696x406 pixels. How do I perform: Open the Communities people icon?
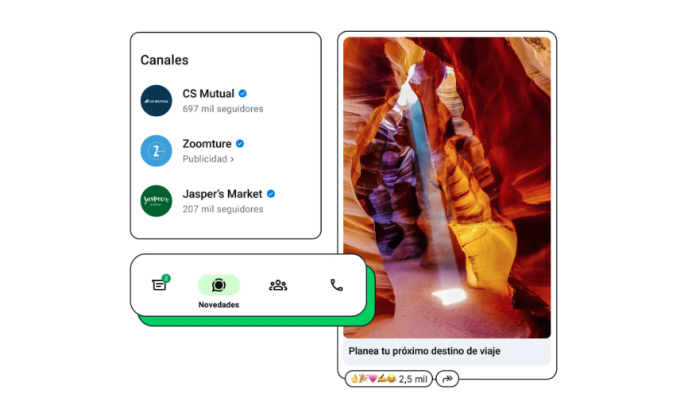click(278, 285)
